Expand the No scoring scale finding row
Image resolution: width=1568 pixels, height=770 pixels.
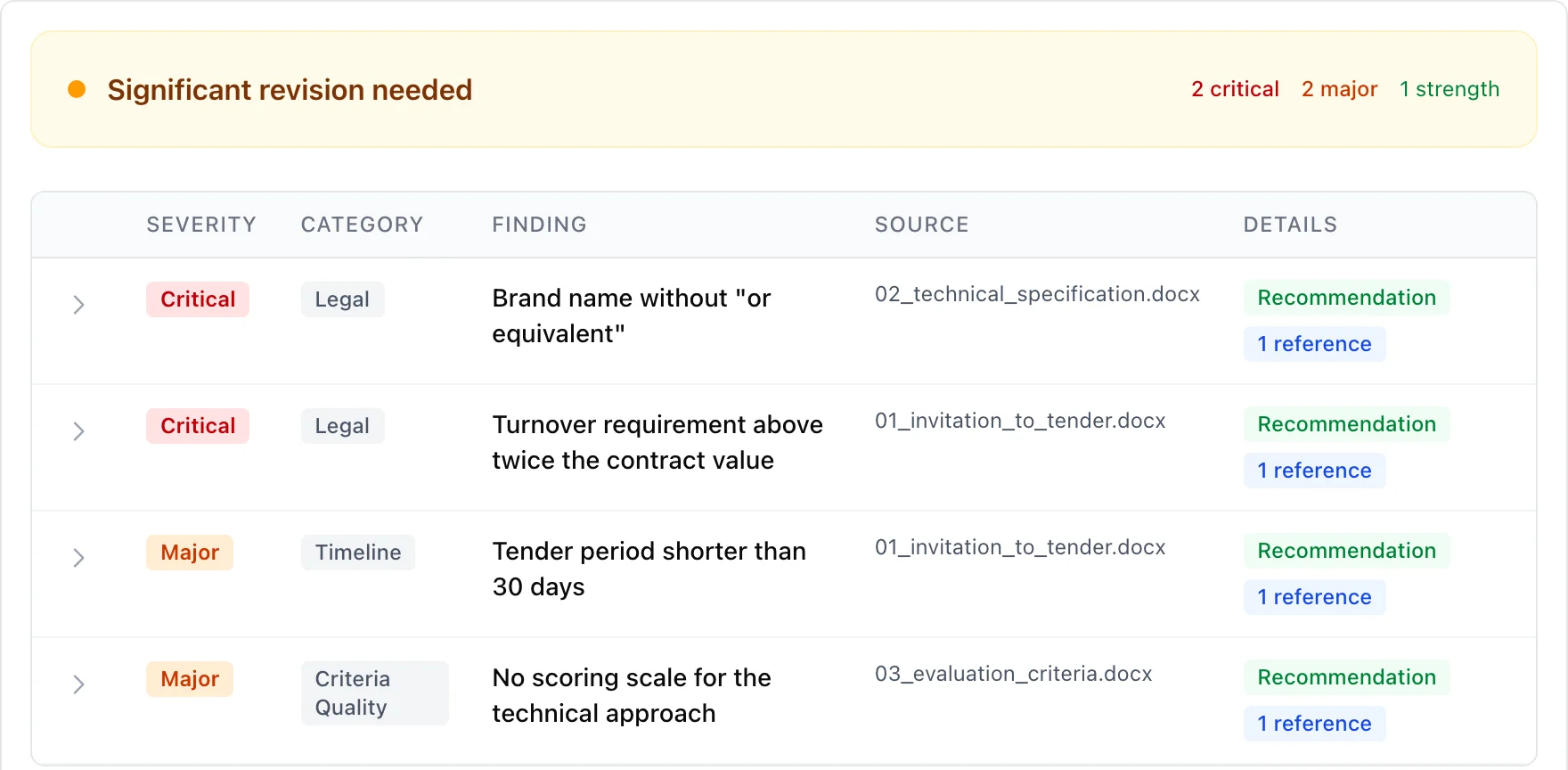78,684
